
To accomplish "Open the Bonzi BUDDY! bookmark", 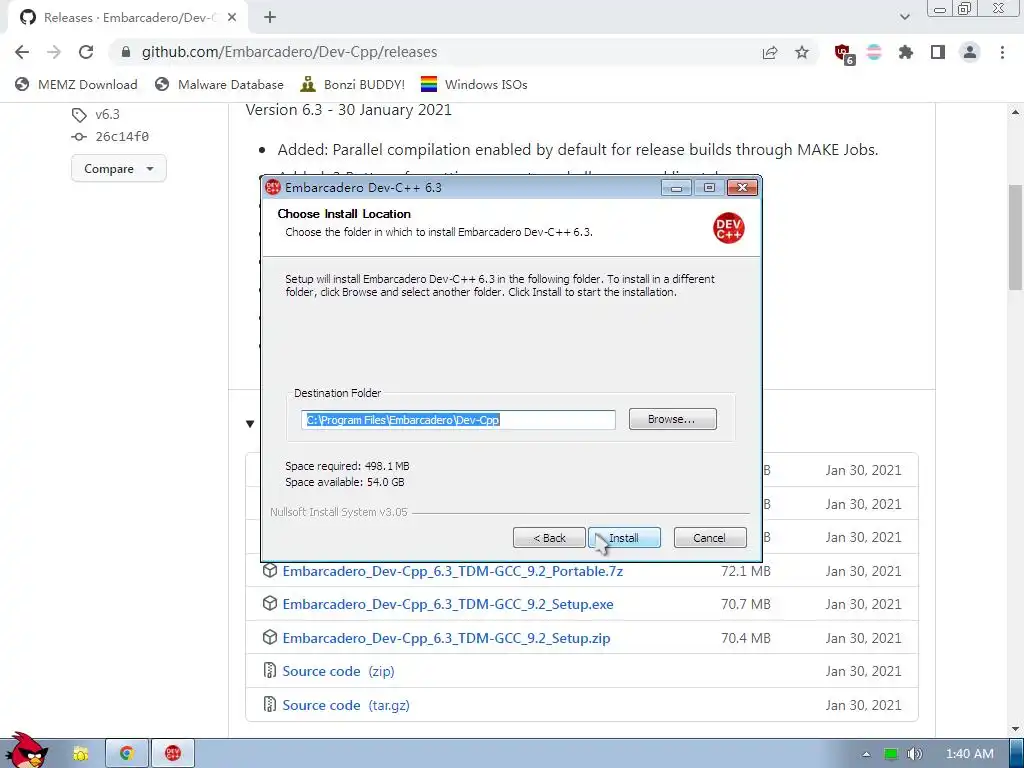I will pyautogui.click(x=353, y=84).
